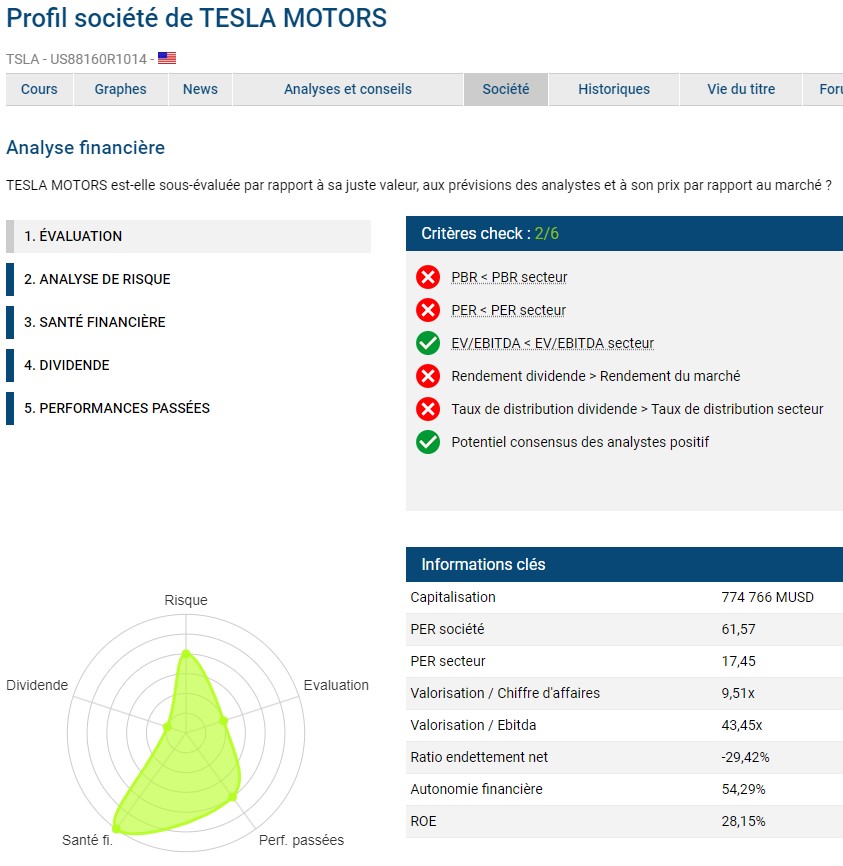Screen dimensions: 843x866
Task: Click the Valorisation / Chiffre d'affaires value 9,51x
Action: tap(738, 694)
